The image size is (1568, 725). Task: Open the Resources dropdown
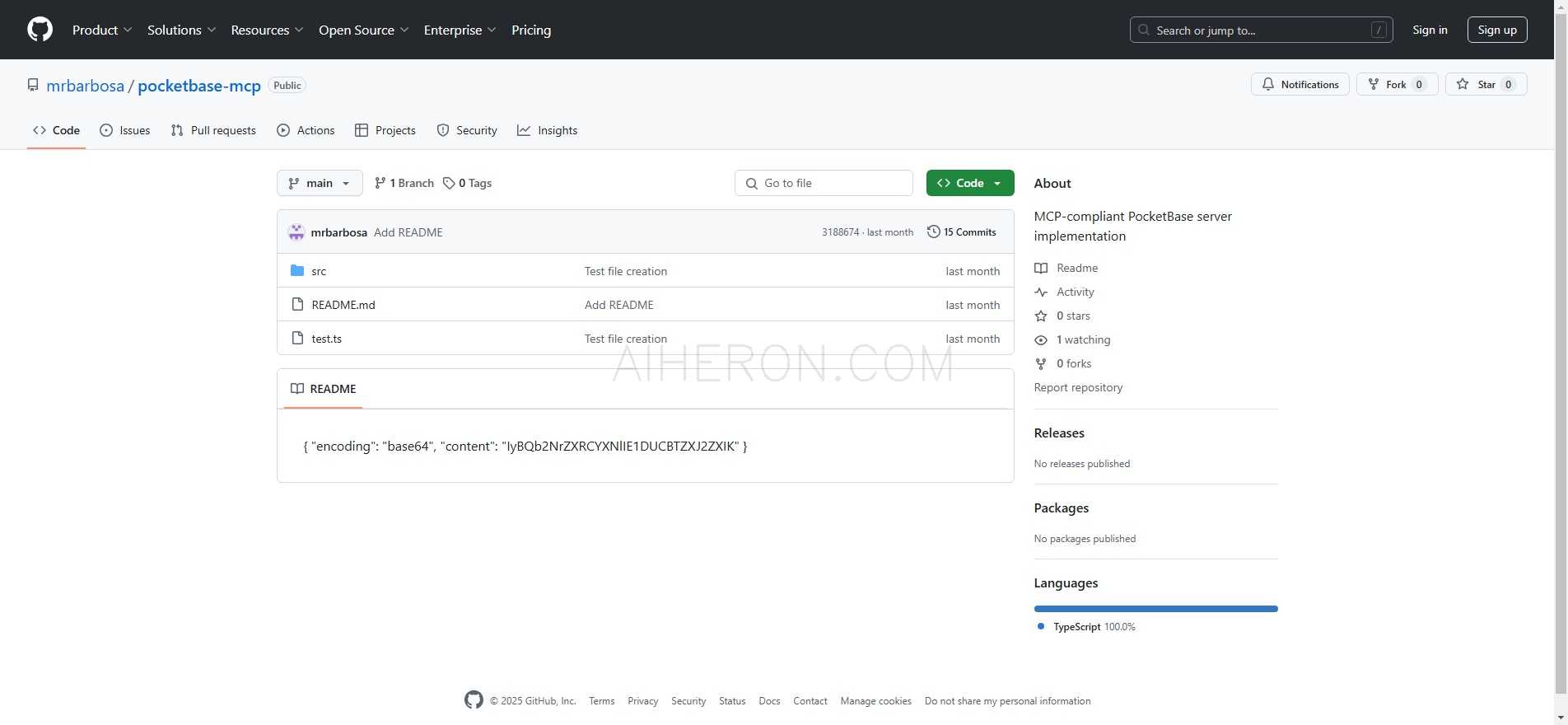(x=267, y=30)
